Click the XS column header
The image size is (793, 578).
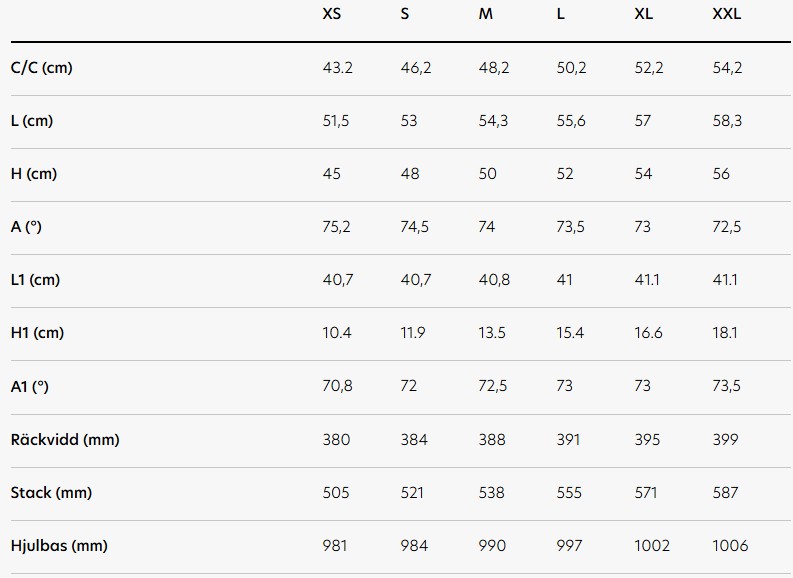tap(332, 14)
